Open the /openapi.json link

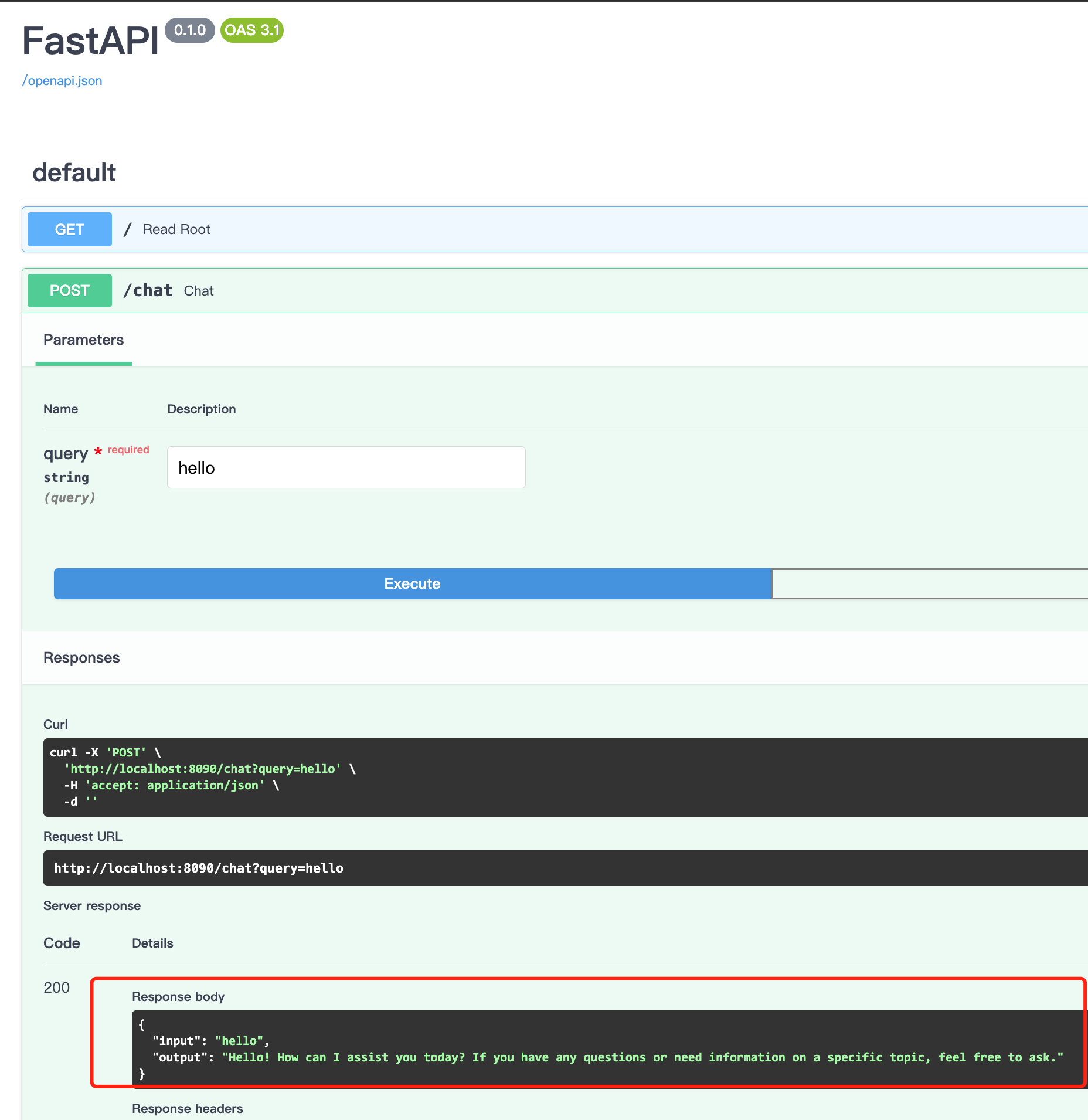[62, 80]
